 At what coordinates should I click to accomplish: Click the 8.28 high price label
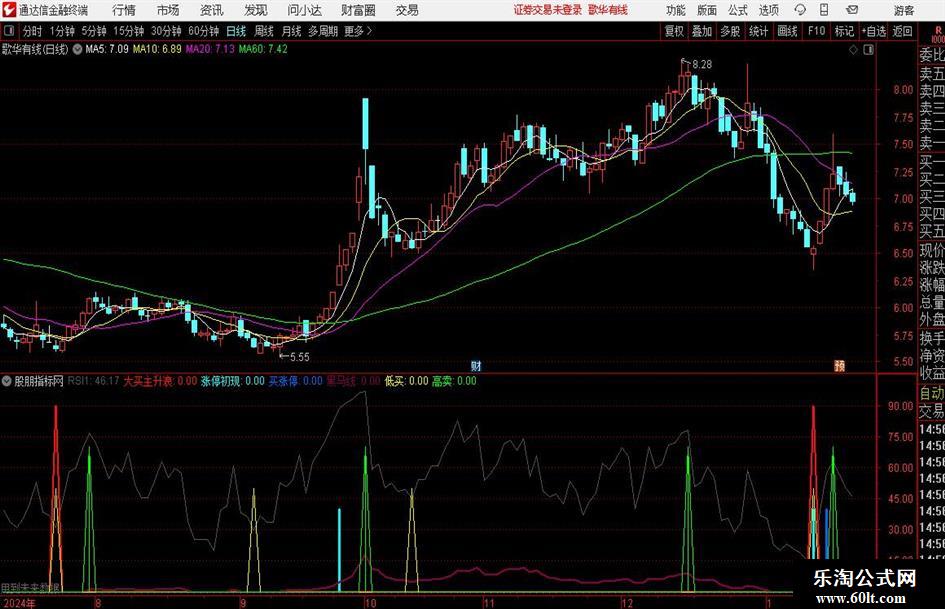[702, 64]
